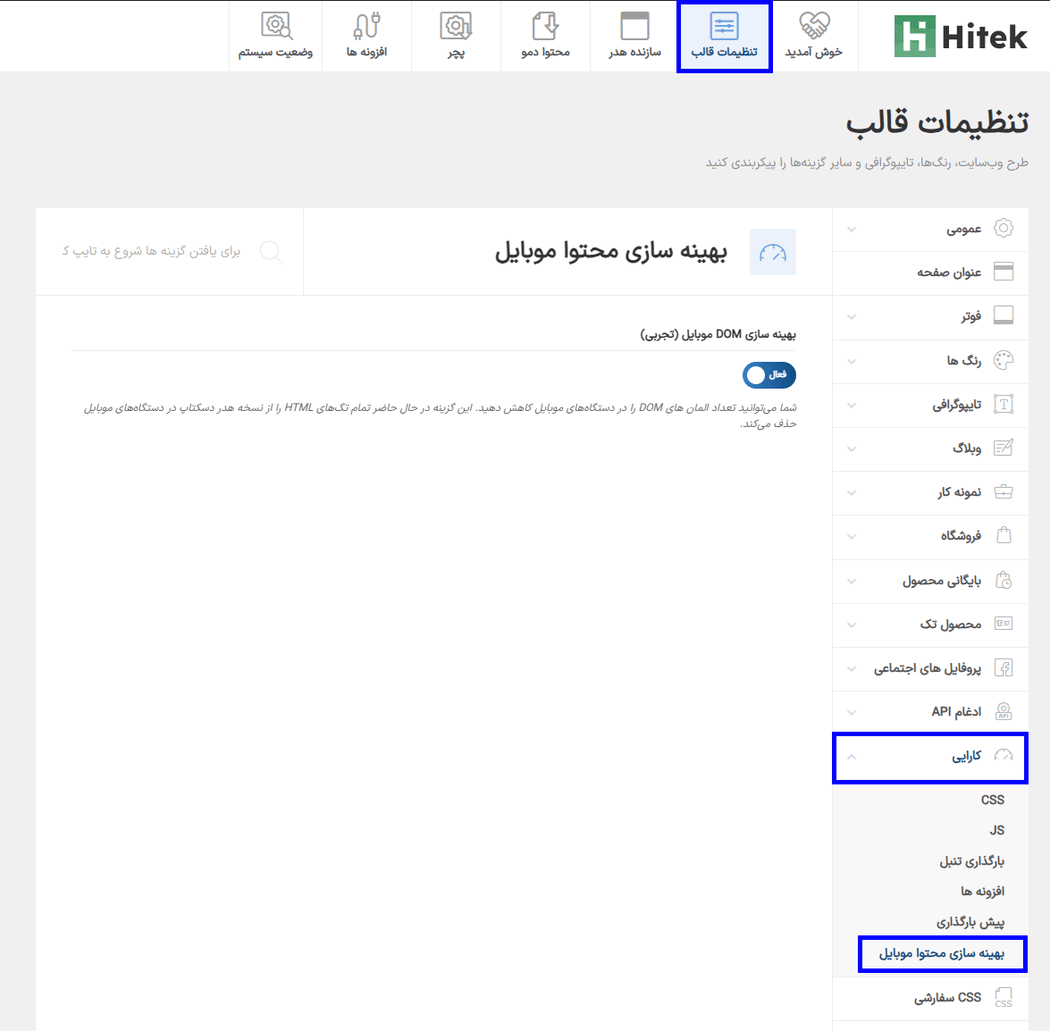Expand the پروفایل های اجتماعی chevron
The height and width of the screenshot is (1031, 1050).
coord(851,668)
